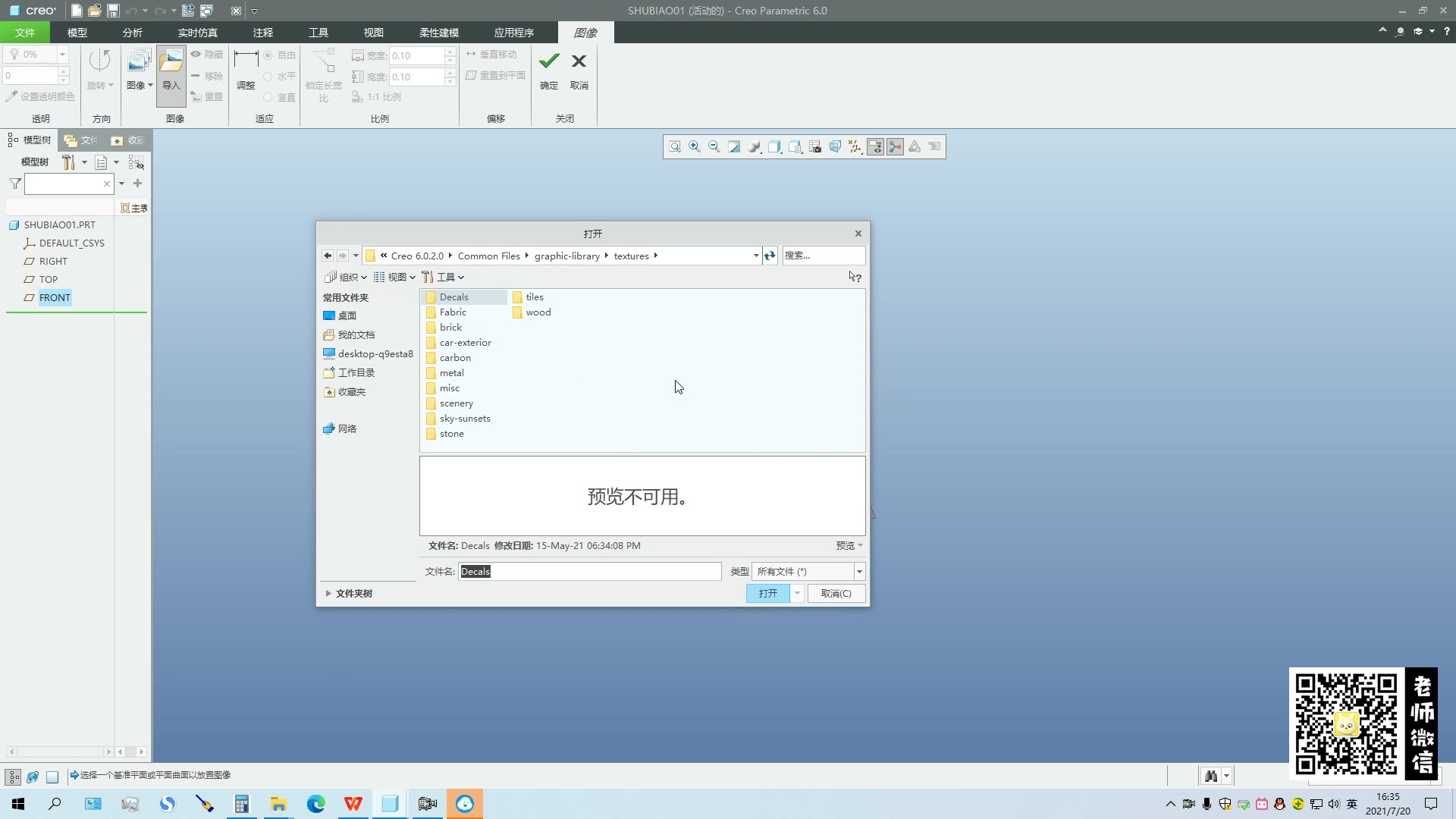Toggle the spin center display icon
Viewport: 1456px width, 819px height.
895,147
